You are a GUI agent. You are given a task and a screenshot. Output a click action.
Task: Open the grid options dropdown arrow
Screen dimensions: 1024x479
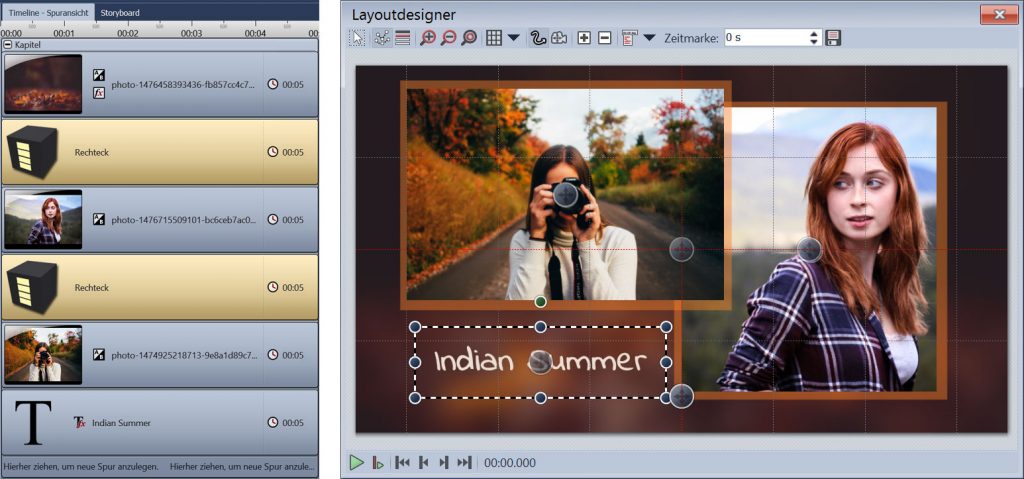513,38
